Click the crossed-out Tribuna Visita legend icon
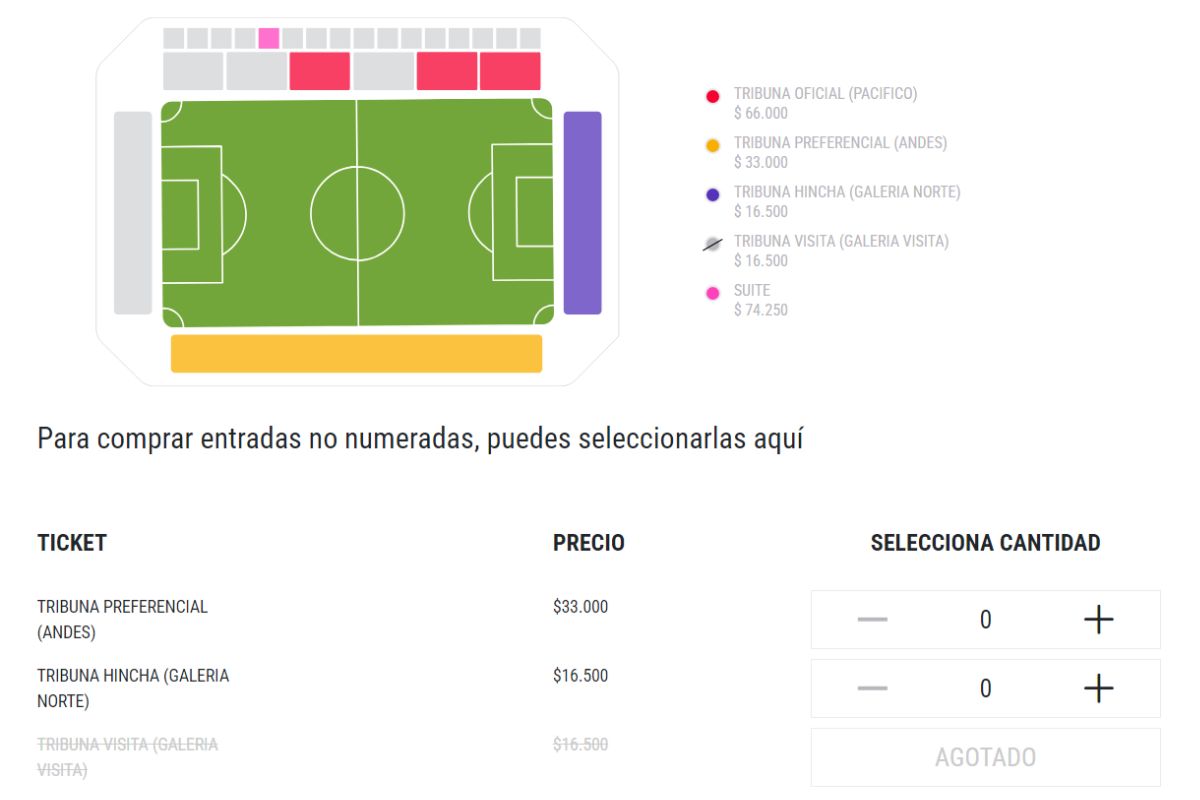This screenshot has width=1200, height=800. (712, 244)
